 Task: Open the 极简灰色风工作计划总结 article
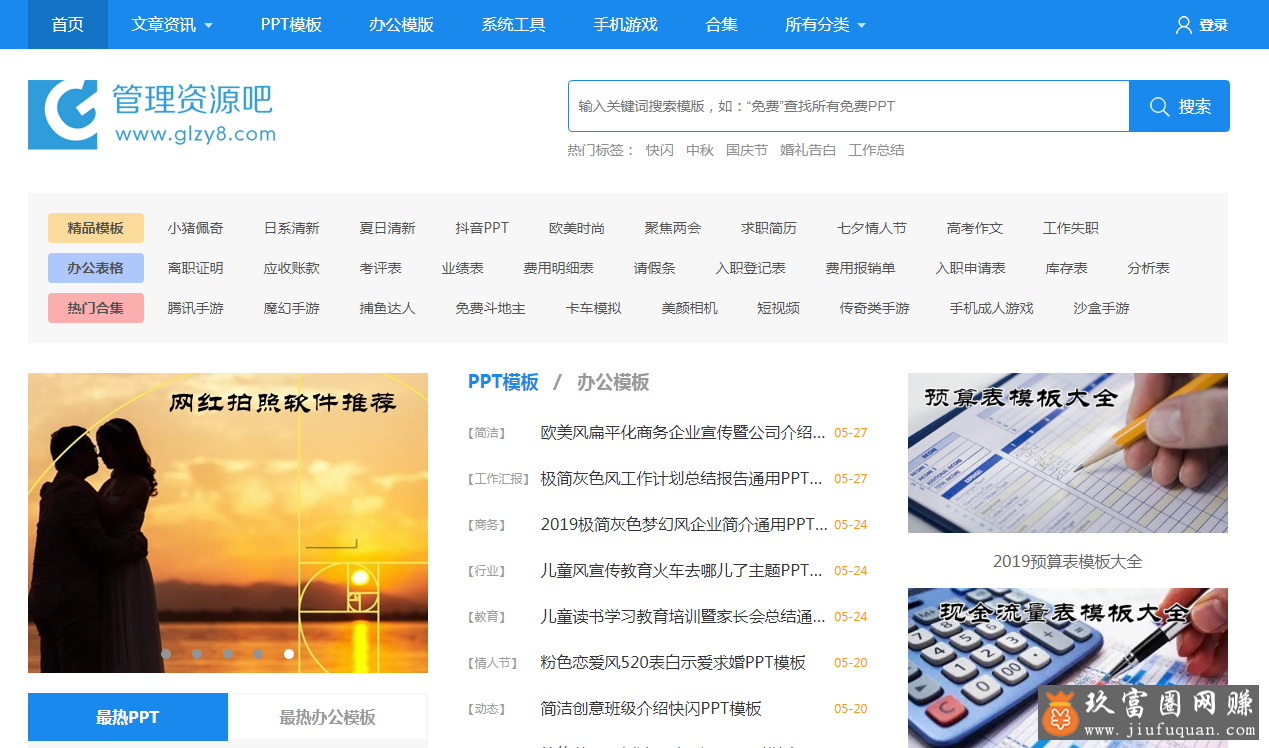683,479
